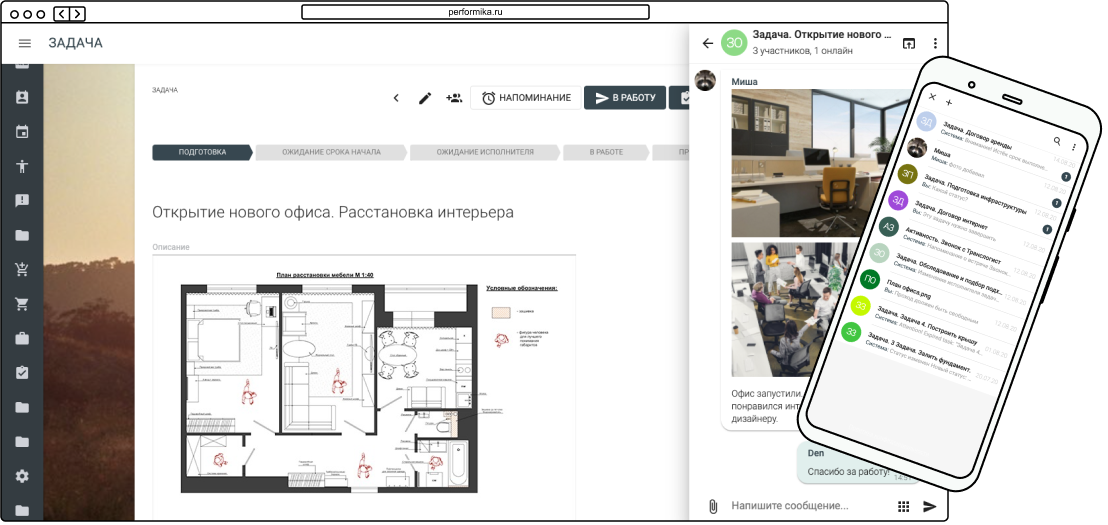Viewport: 1108px width, 525px height.
Task: Open the plain shopping cart sidebar icon
Action: (22, 304)
